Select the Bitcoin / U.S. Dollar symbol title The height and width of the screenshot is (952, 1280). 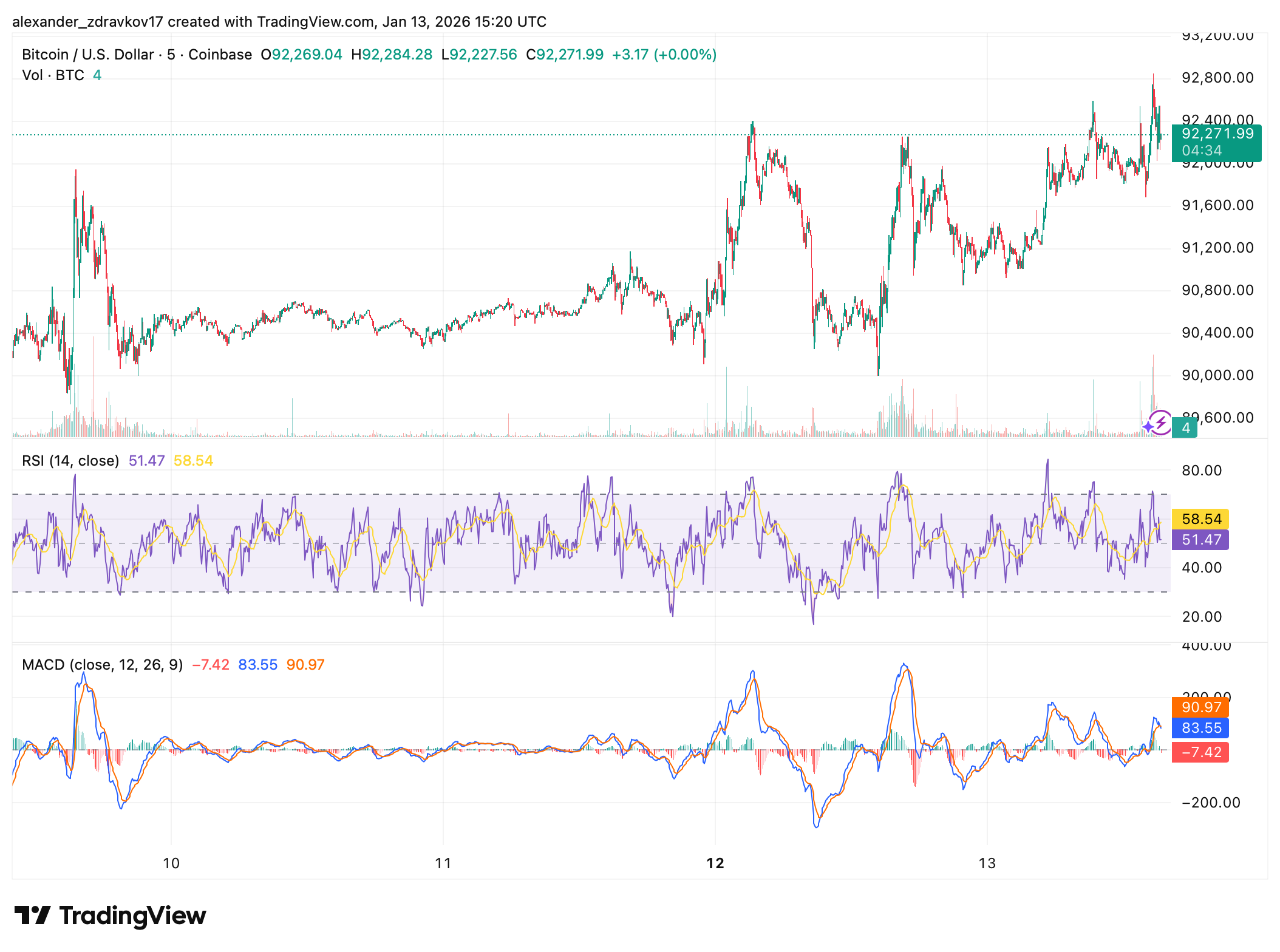coord(88,55)
